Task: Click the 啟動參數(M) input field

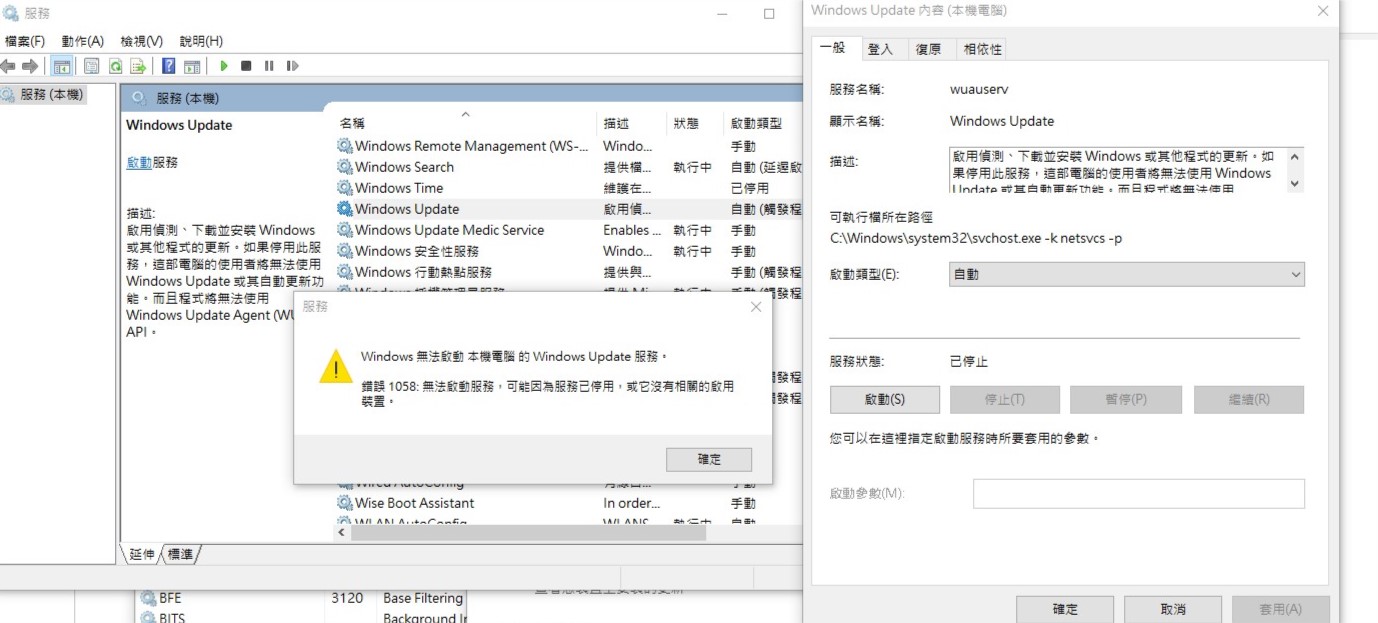Action: 1139,493
